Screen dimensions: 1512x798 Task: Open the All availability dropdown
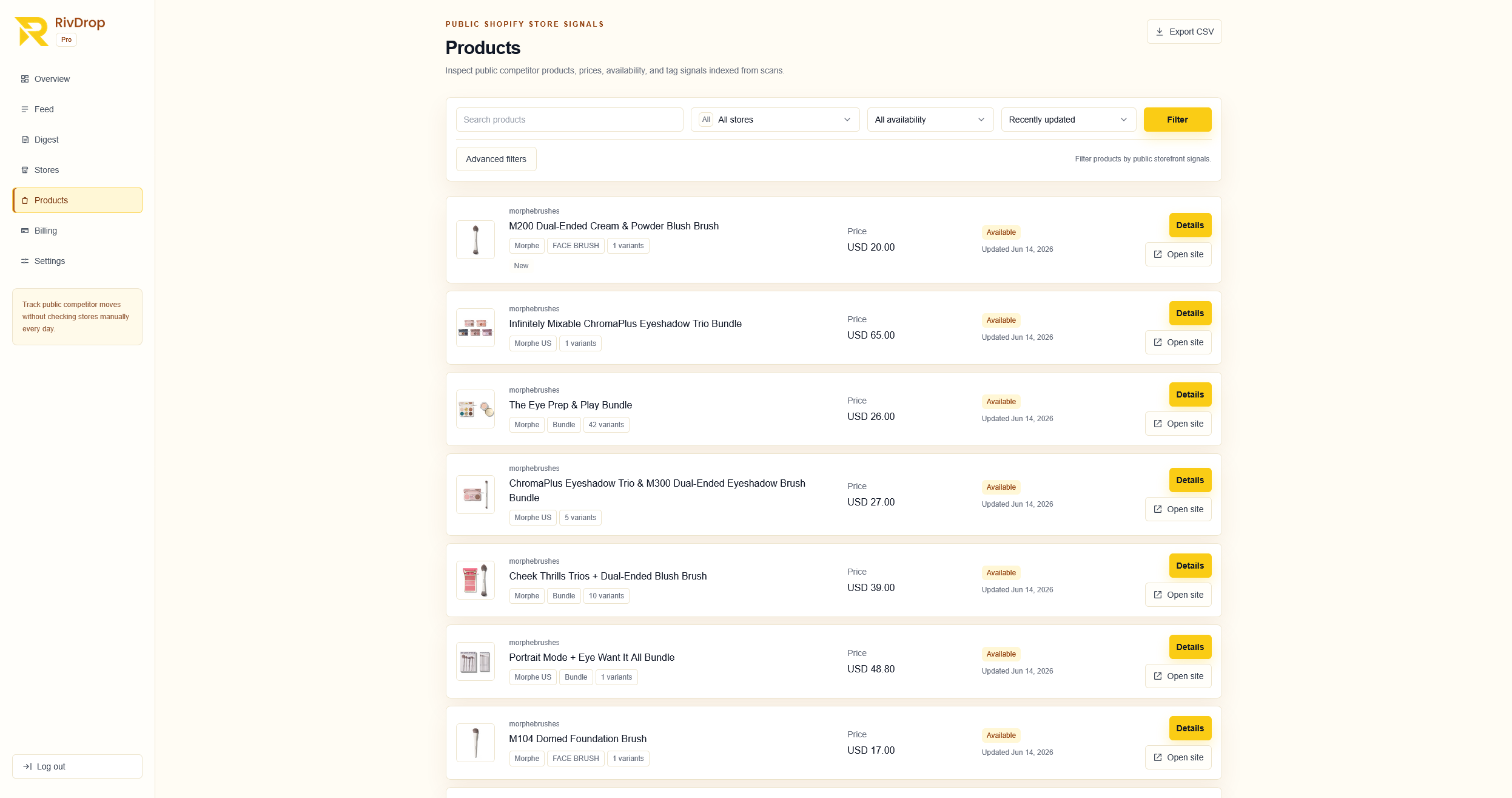coord(930,120)
